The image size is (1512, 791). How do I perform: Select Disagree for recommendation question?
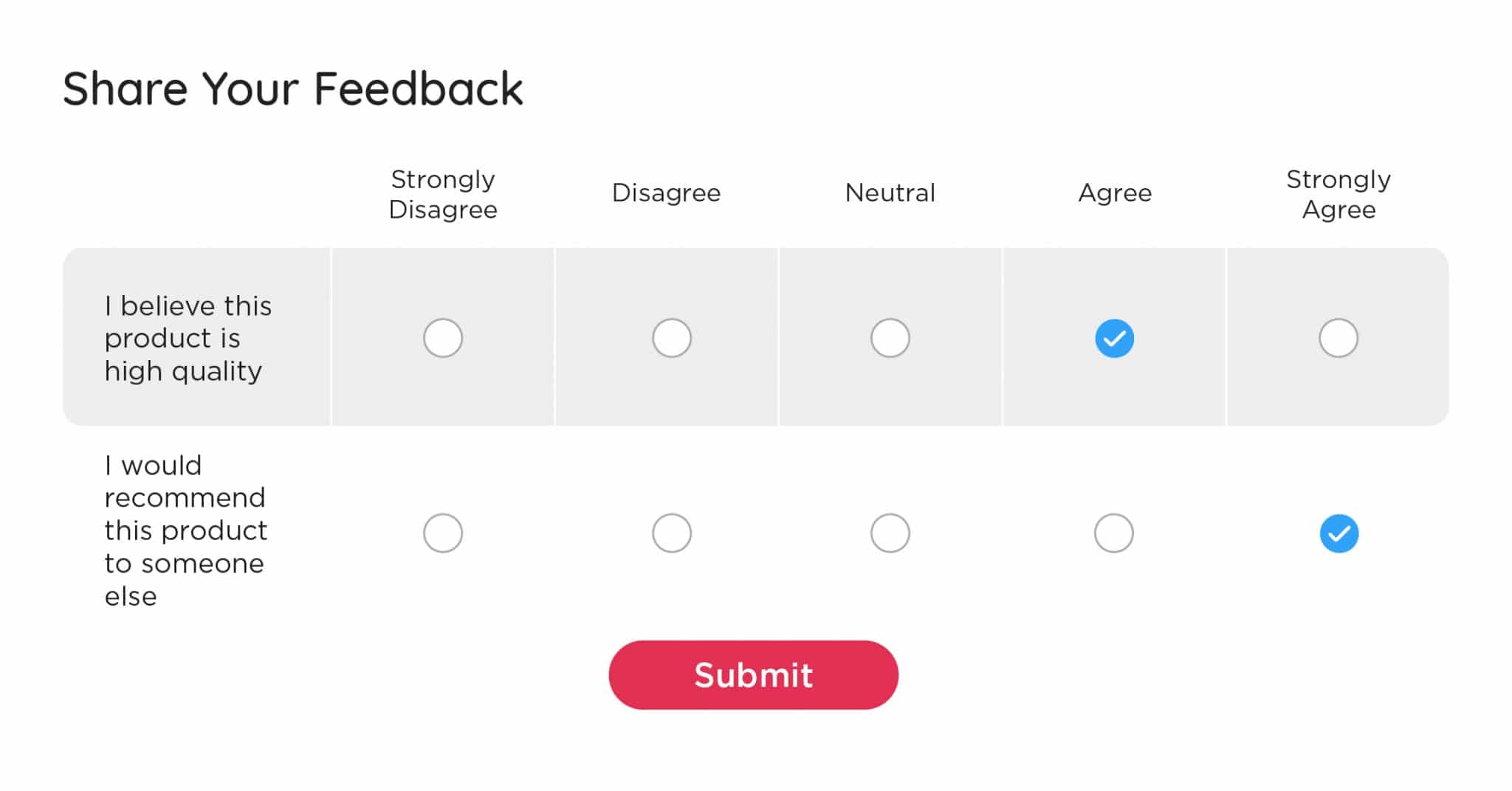click(670, 532)
